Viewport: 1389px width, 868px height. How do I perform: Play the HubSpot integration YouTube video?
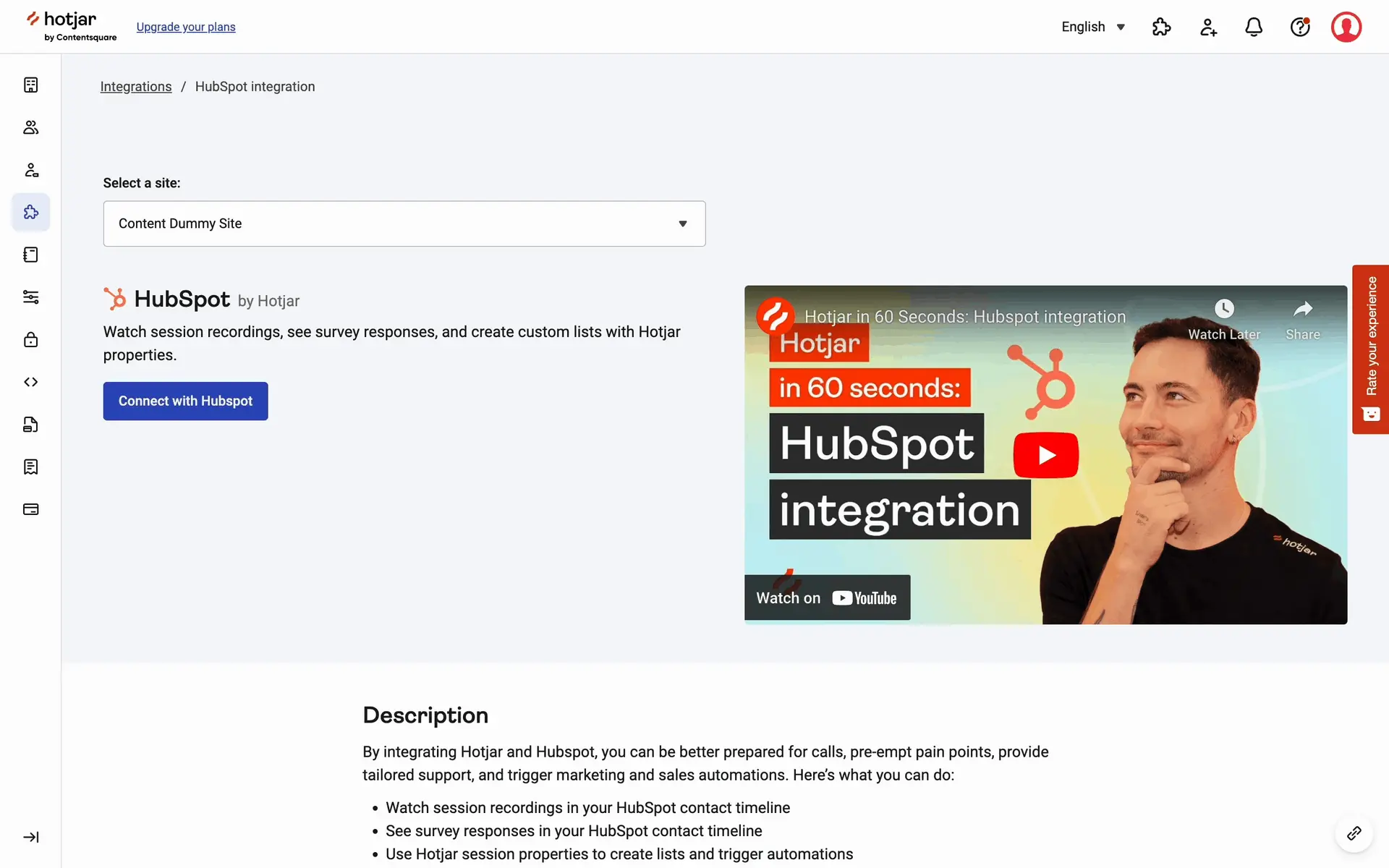[1045, 455]
